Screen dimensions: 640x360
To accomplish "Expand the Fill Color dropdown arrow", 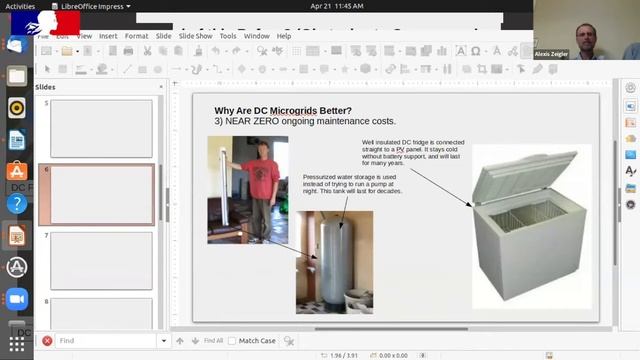I will [112, 70].
